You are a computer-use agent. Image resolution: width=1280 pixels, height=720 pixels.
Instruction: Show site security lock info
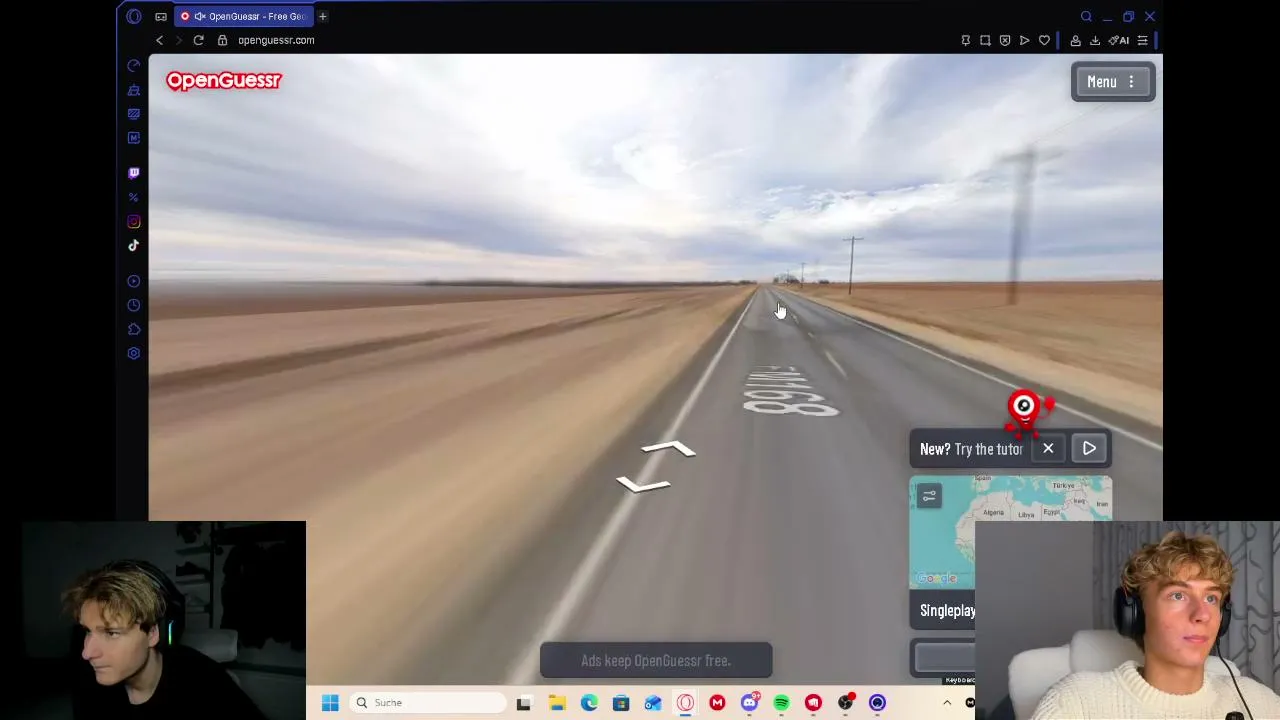[222, 40]
